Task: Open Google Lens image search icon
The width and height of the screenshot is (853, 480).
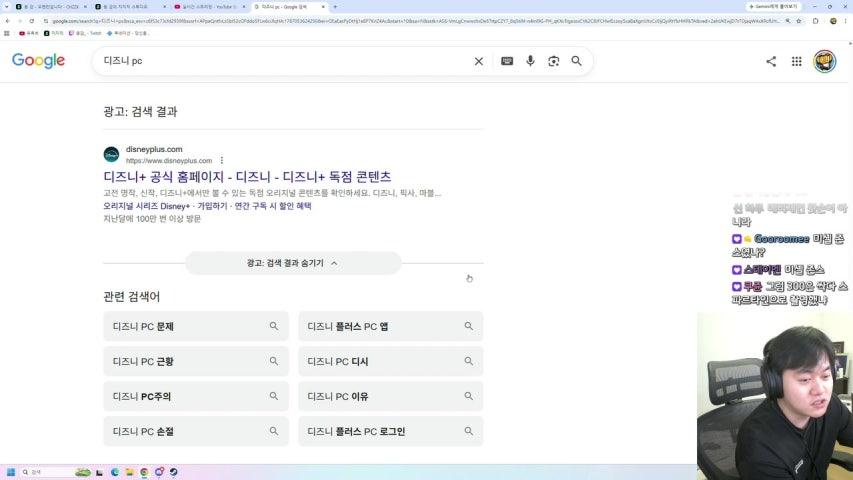Action: [x=553, y=61]
